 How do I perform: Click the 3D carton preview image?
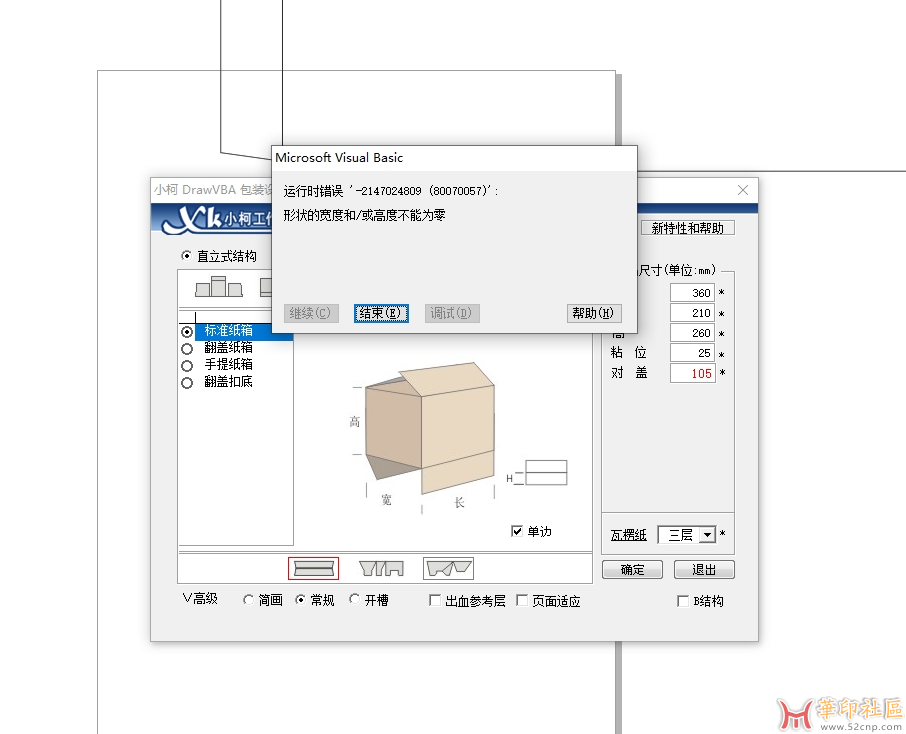pyautogui.click(x=429, y=429)
